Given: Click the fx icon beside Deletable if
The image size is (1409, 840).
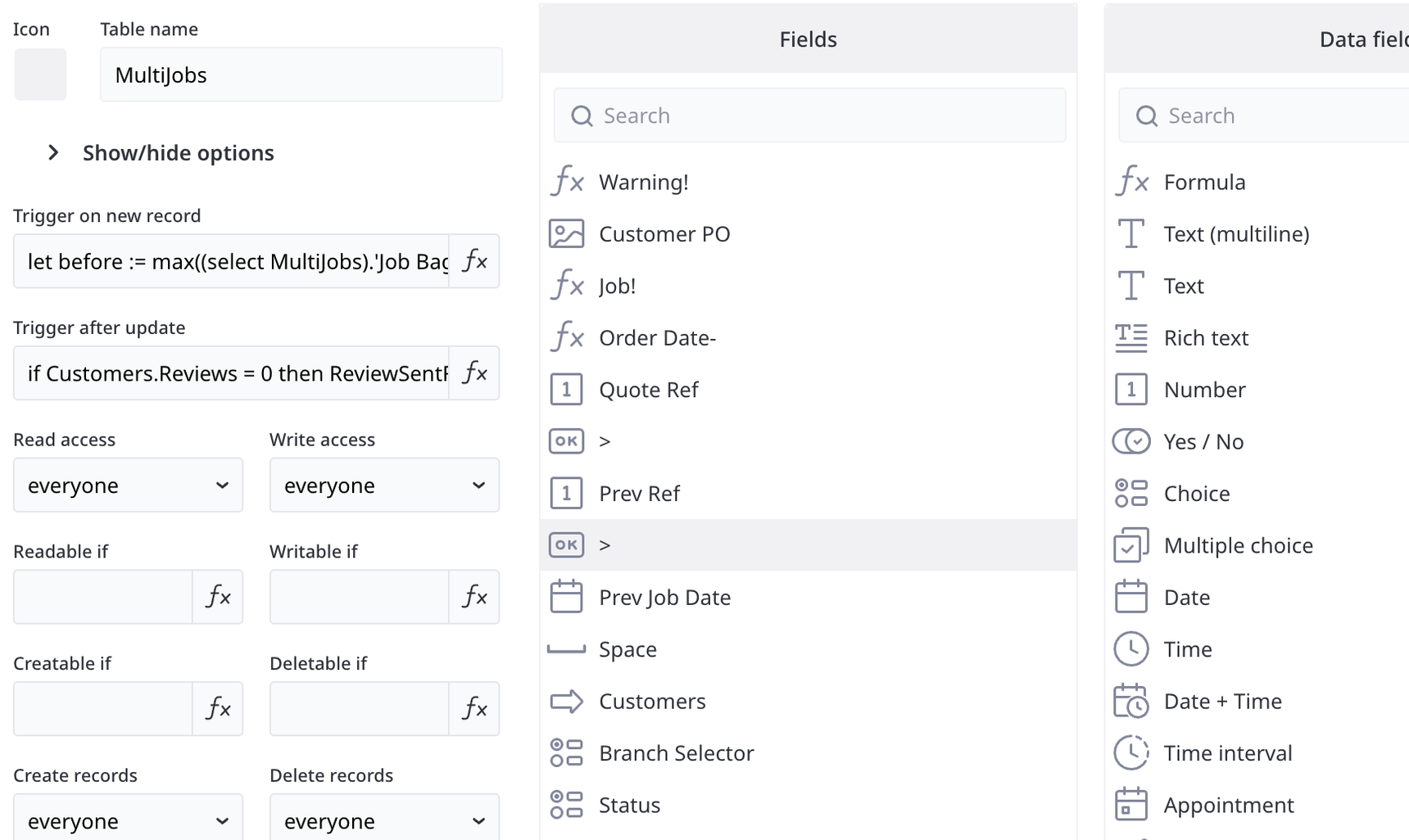Looking at the screenshot, I should tap(474, 709).
